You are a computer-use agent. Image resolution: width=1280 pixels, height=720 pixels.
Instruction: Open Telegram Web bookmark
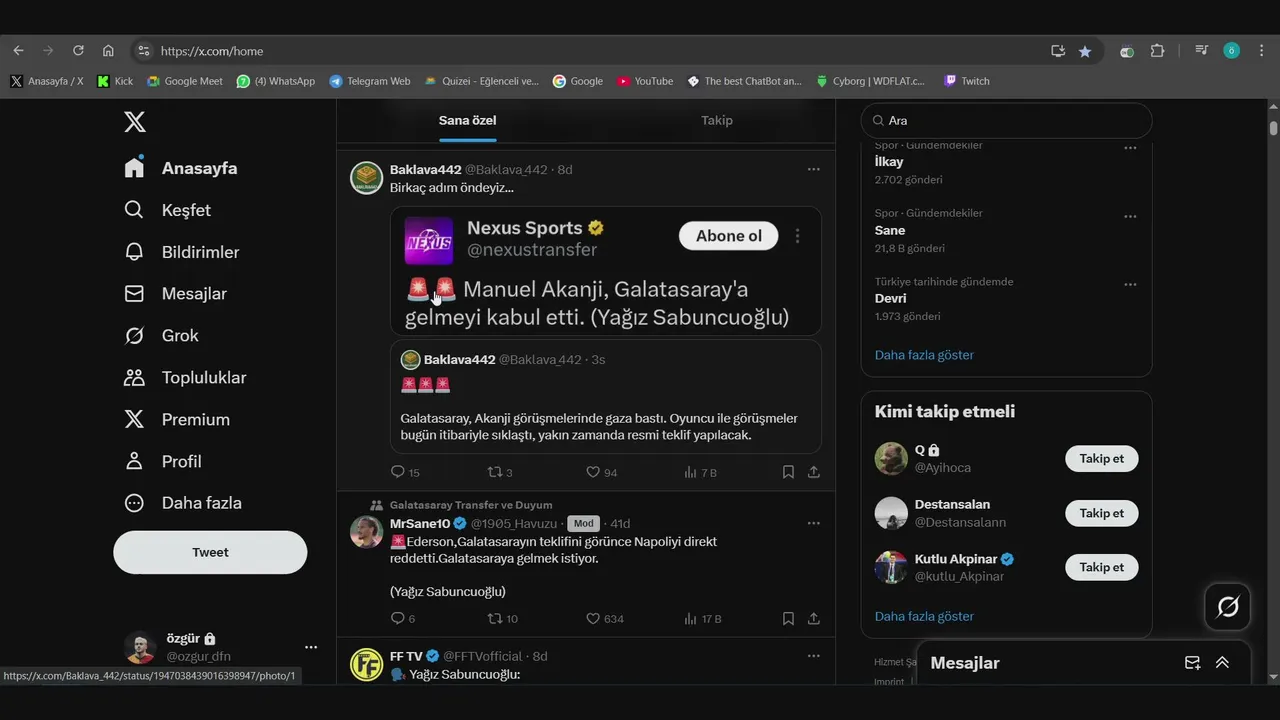(x=370, y=81)
